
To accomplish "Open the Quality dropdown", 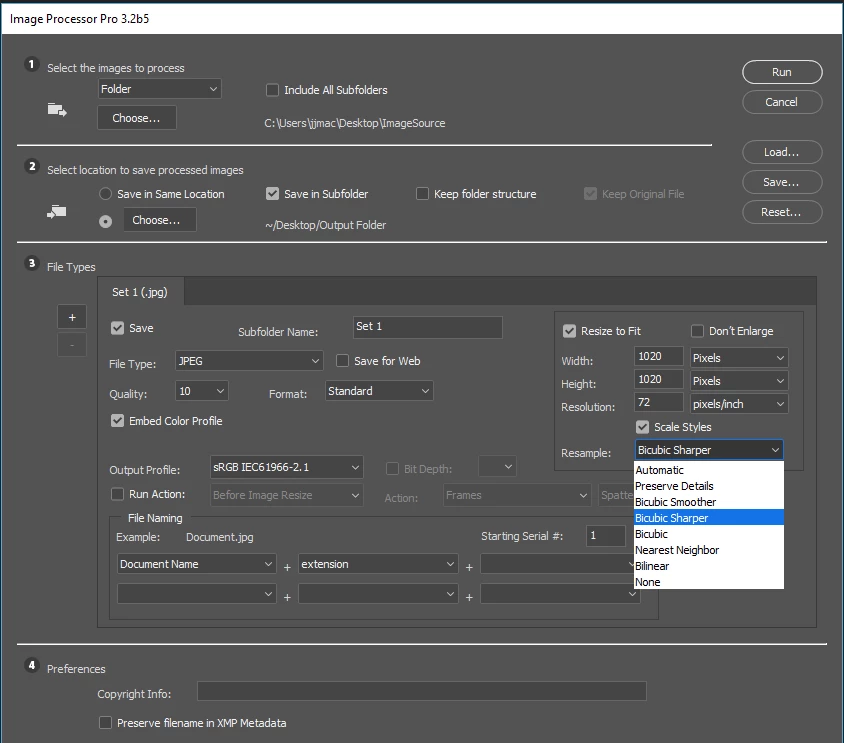I will tap(201, 391).
